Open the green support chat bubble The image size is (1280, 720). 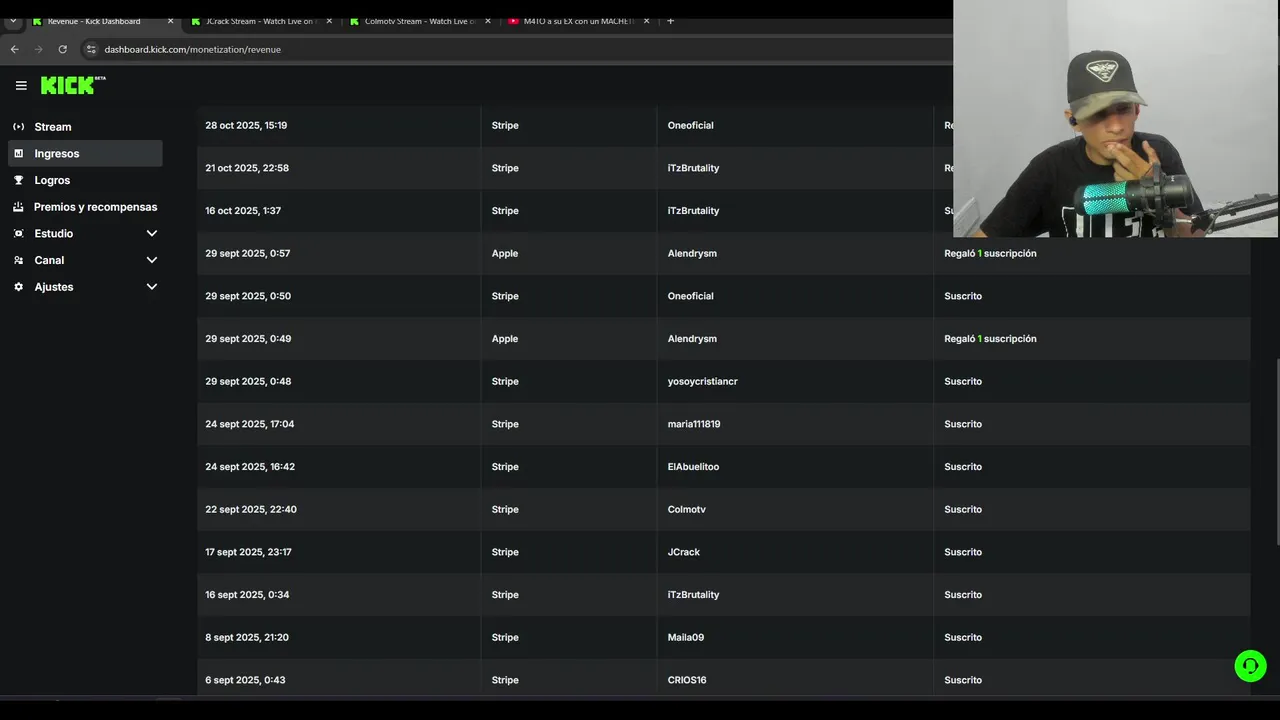(1250, 666)
